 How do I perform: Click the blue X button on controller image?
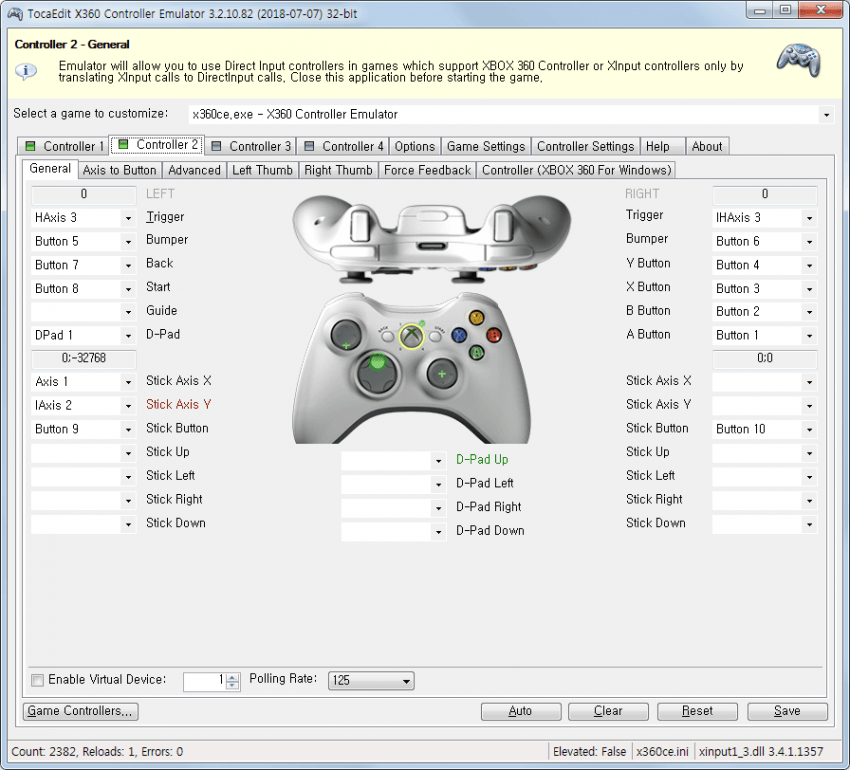(x=459, y=335)
